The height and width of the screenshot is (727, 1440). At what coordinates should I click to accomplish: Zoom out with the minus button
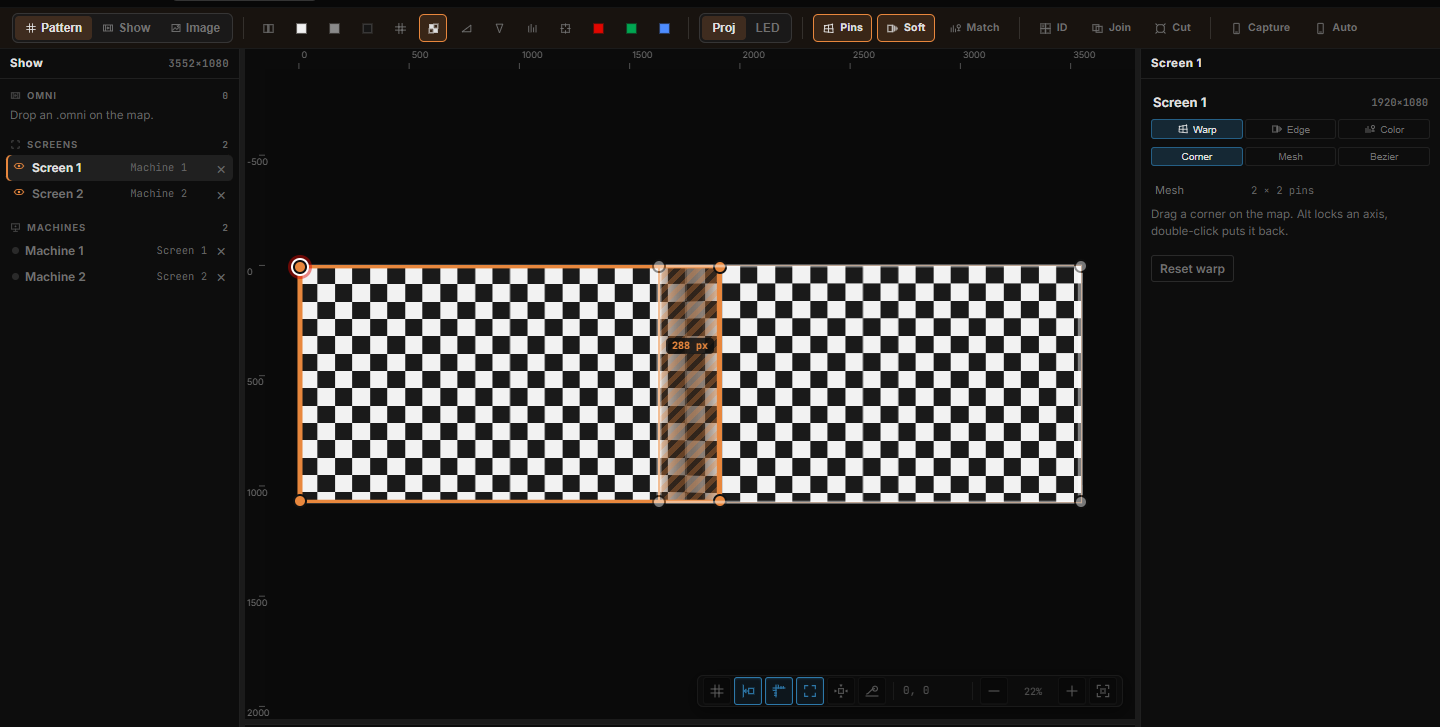[993, 691]
